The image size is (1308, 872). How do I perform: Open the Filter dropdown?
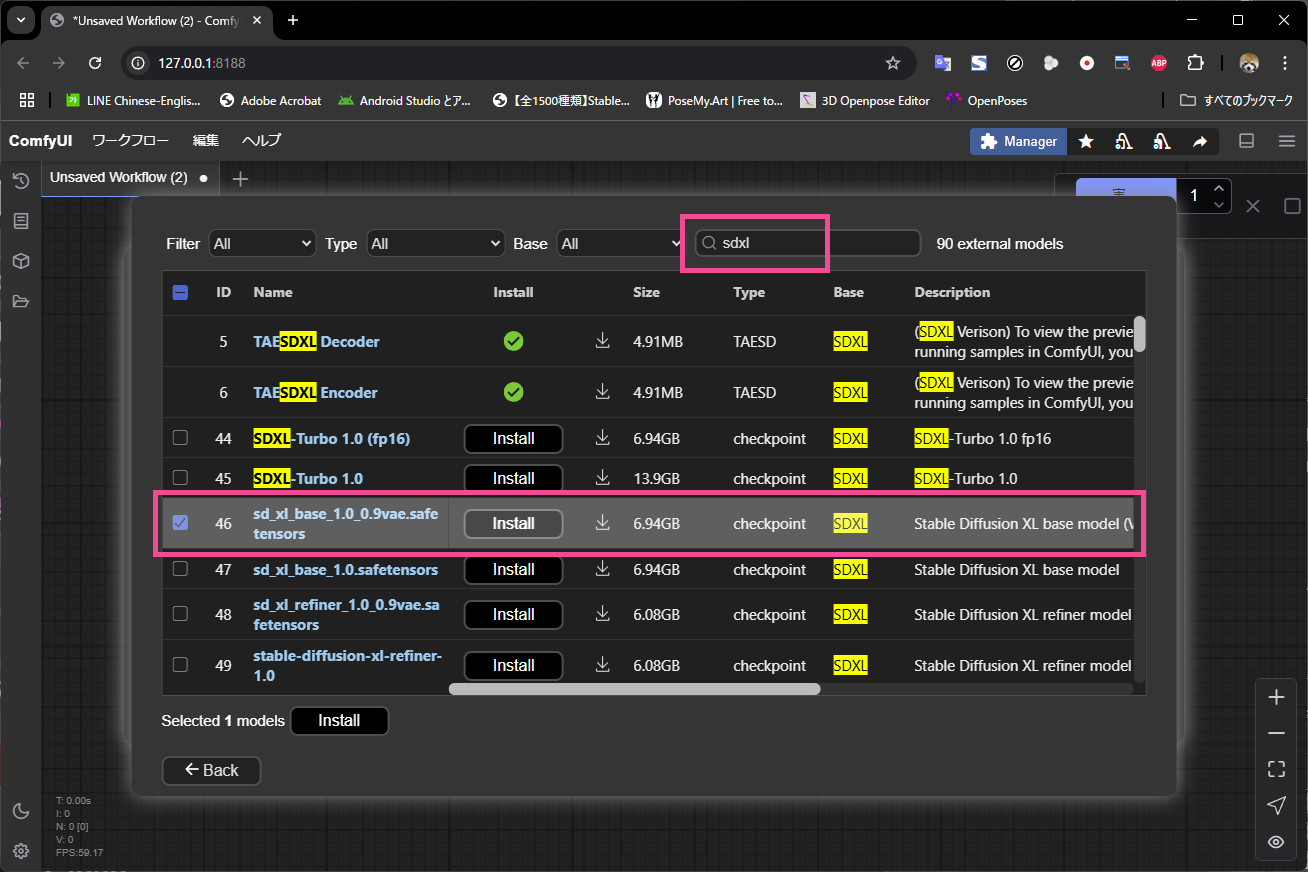(262, 243)
